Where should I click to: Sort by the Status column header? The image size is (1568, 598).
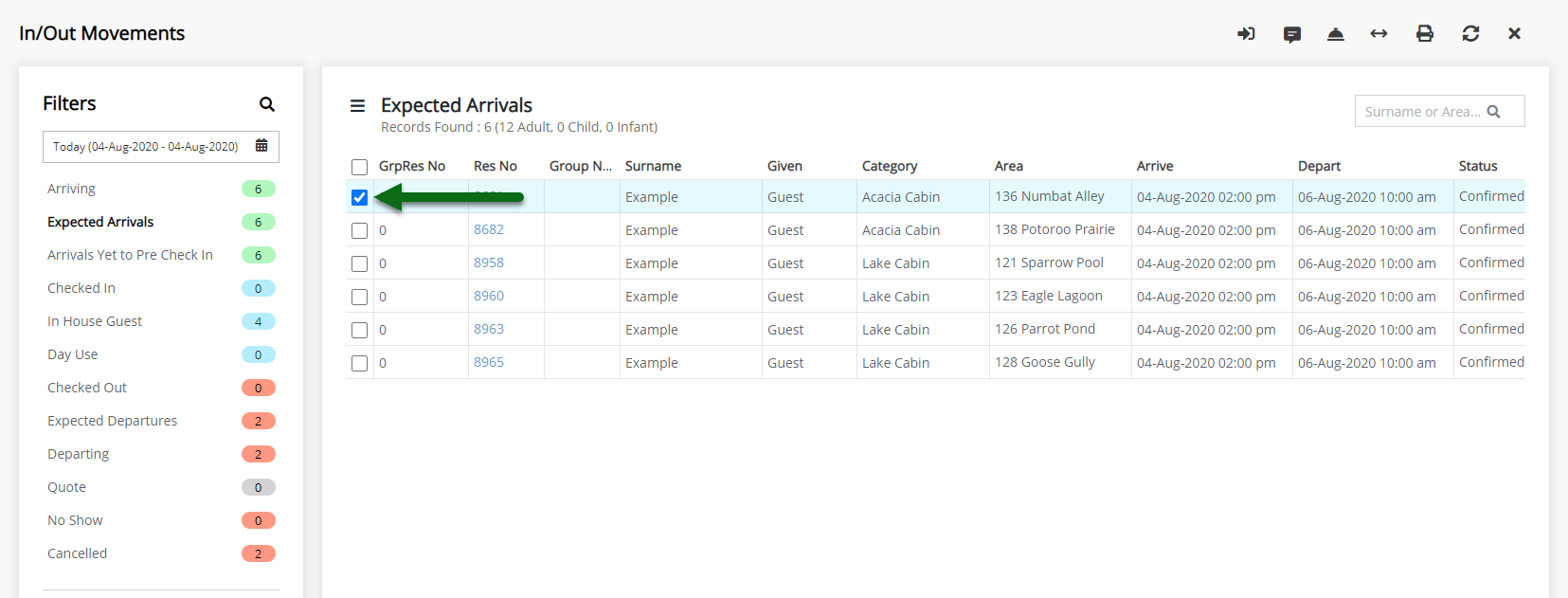click(1478, 166)
